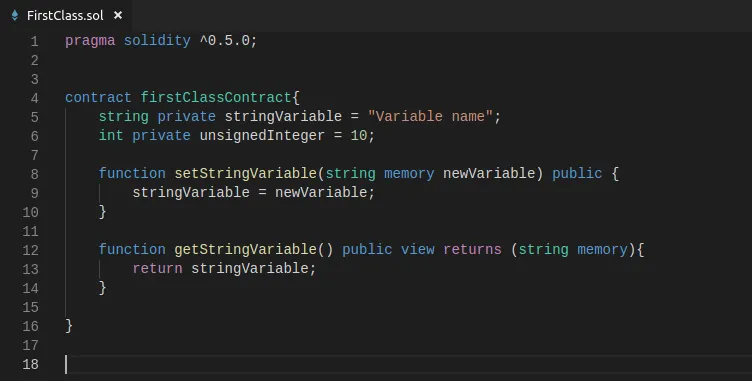
Task: Click line number 12 in the gutter
Action: (x=30, y=250)
